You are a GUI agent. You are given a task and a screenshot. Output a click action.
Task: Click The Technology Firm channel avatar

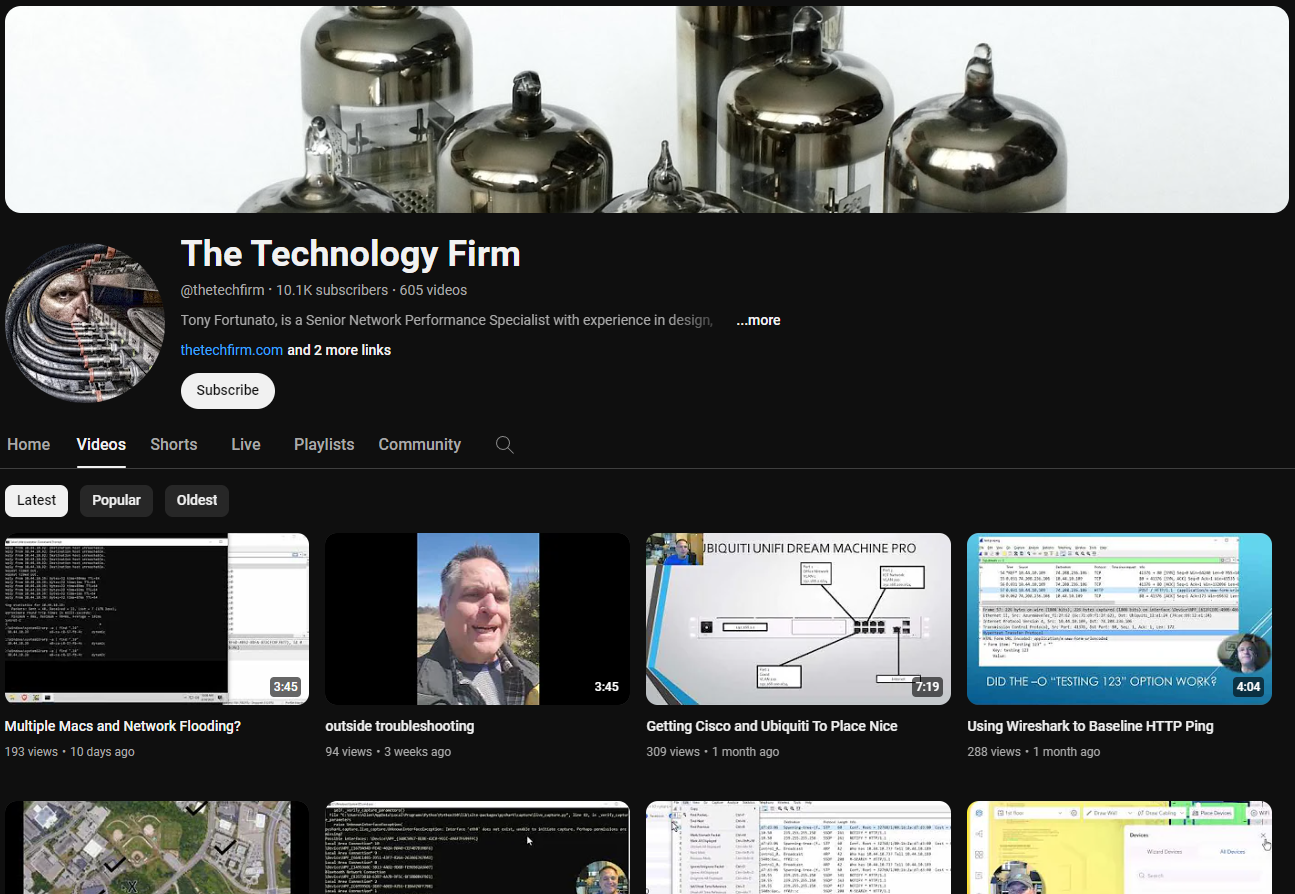[85, 322]
